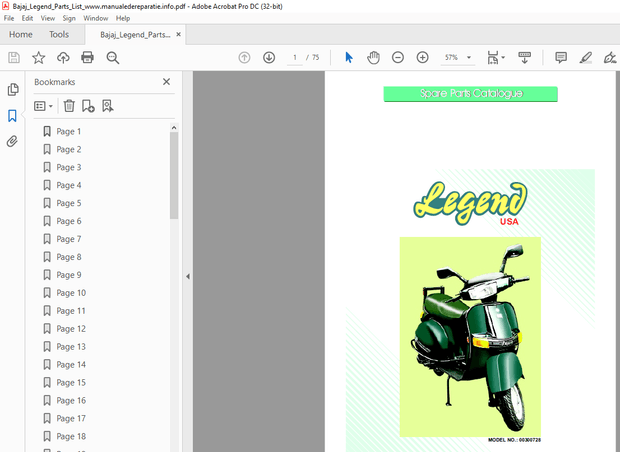Go to previous page arrow
The height and width of the screenshot is (452, 620).
click(x=244, y=58)
